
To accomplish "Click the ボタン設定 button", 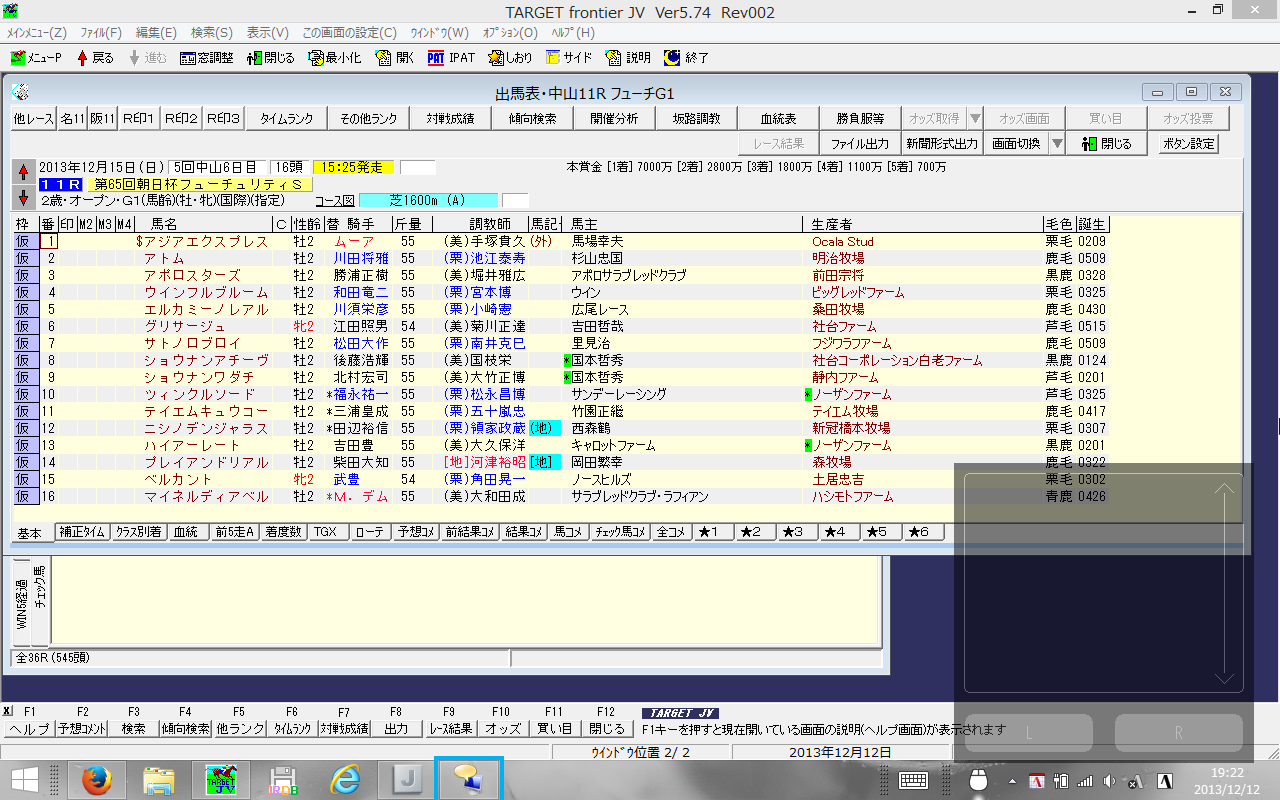I will [1188, 144].
